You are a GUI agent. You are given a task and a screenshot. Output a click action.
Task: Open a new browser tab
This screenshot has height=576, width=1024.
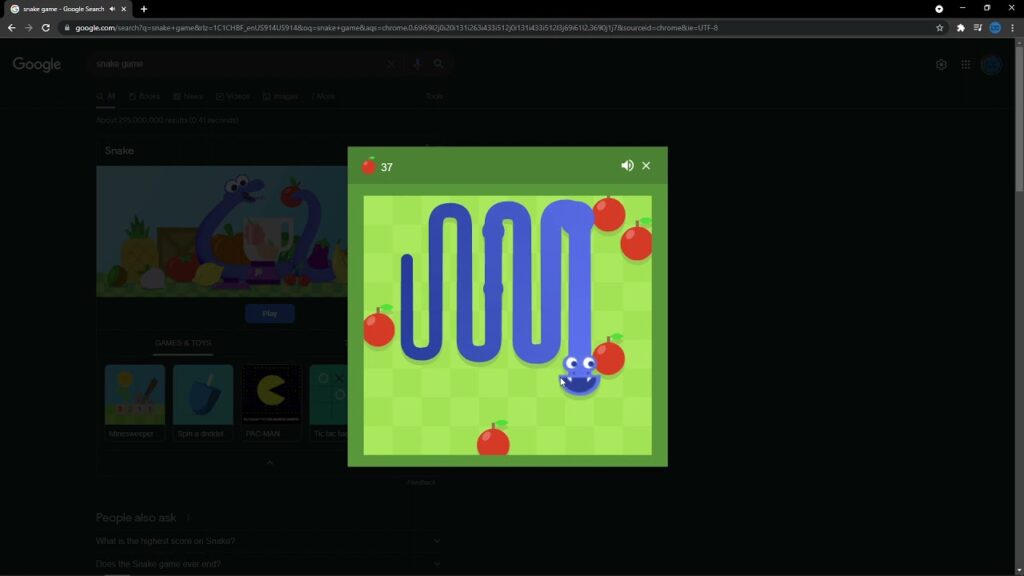[144, 9]
